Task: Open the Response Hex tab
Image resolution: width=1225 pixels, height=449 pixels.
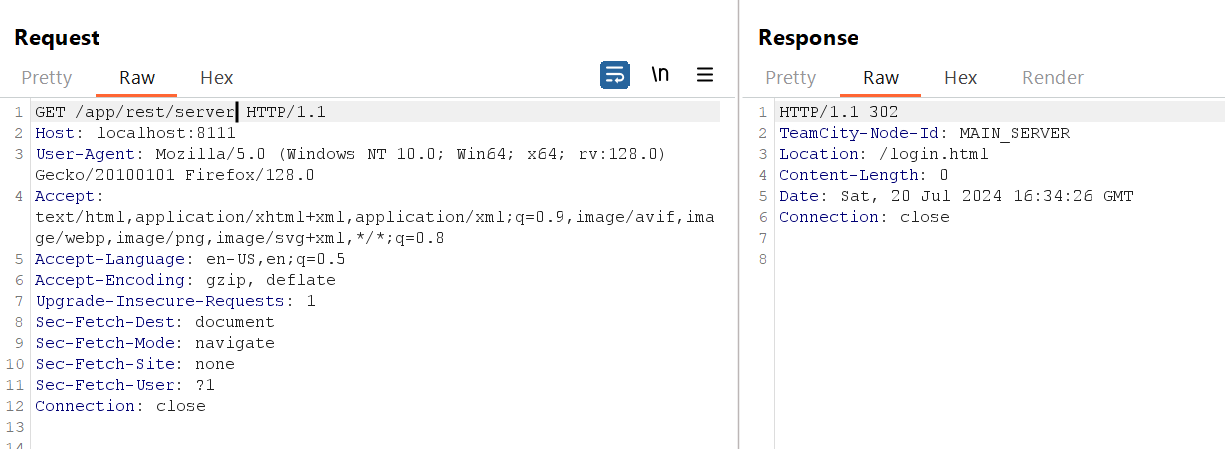Action: point(961,77)
